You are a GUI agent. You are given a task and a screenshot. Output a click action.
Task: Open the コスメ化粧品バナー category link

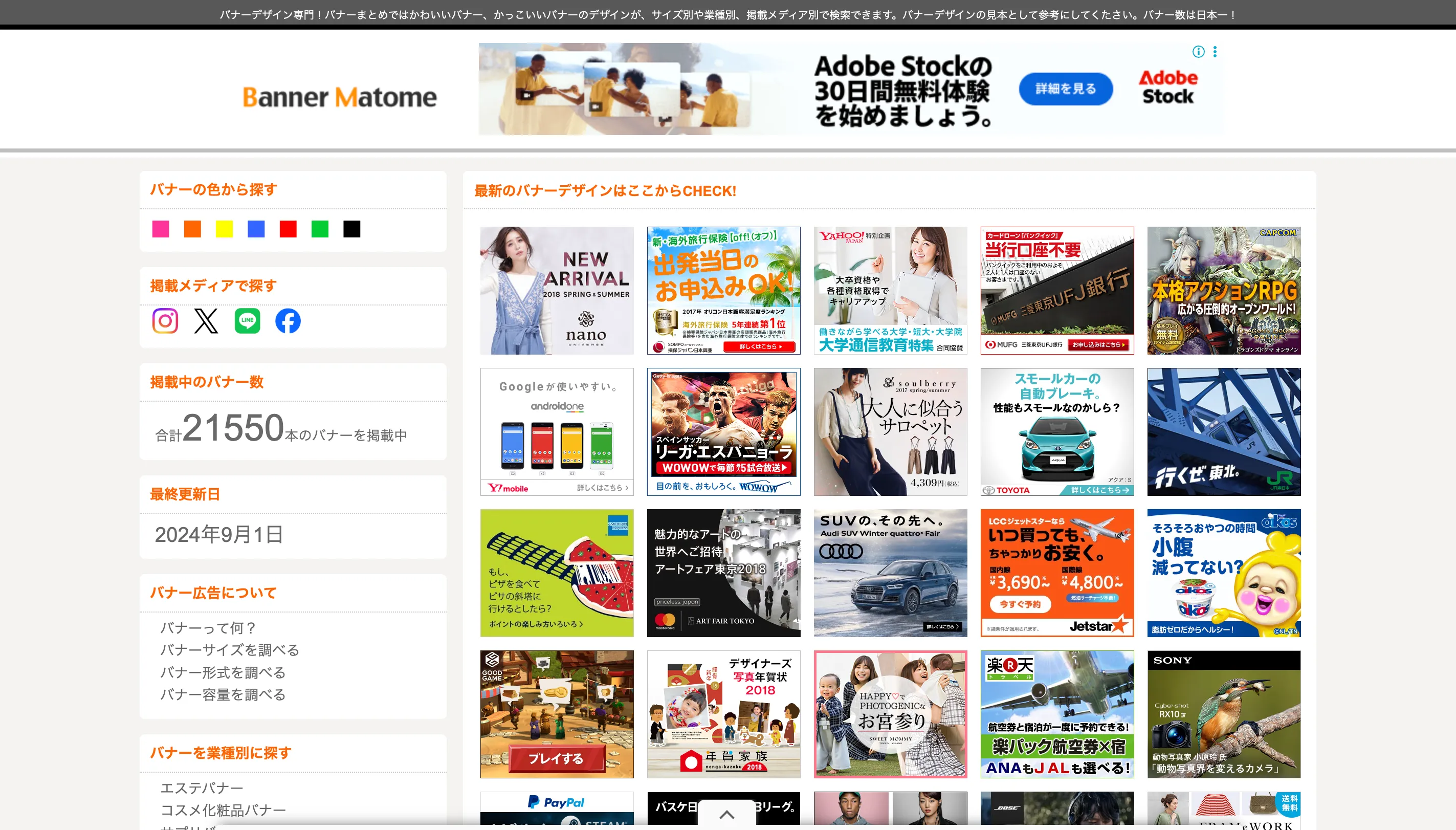tap(223, 810)
